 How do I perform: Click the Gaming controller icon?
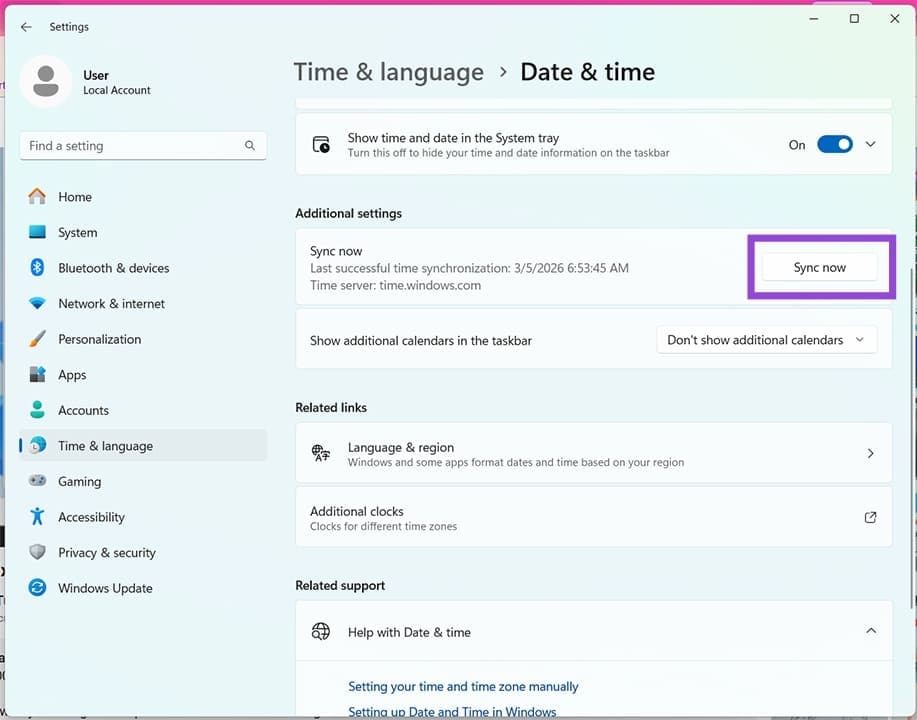pos(37,481)
